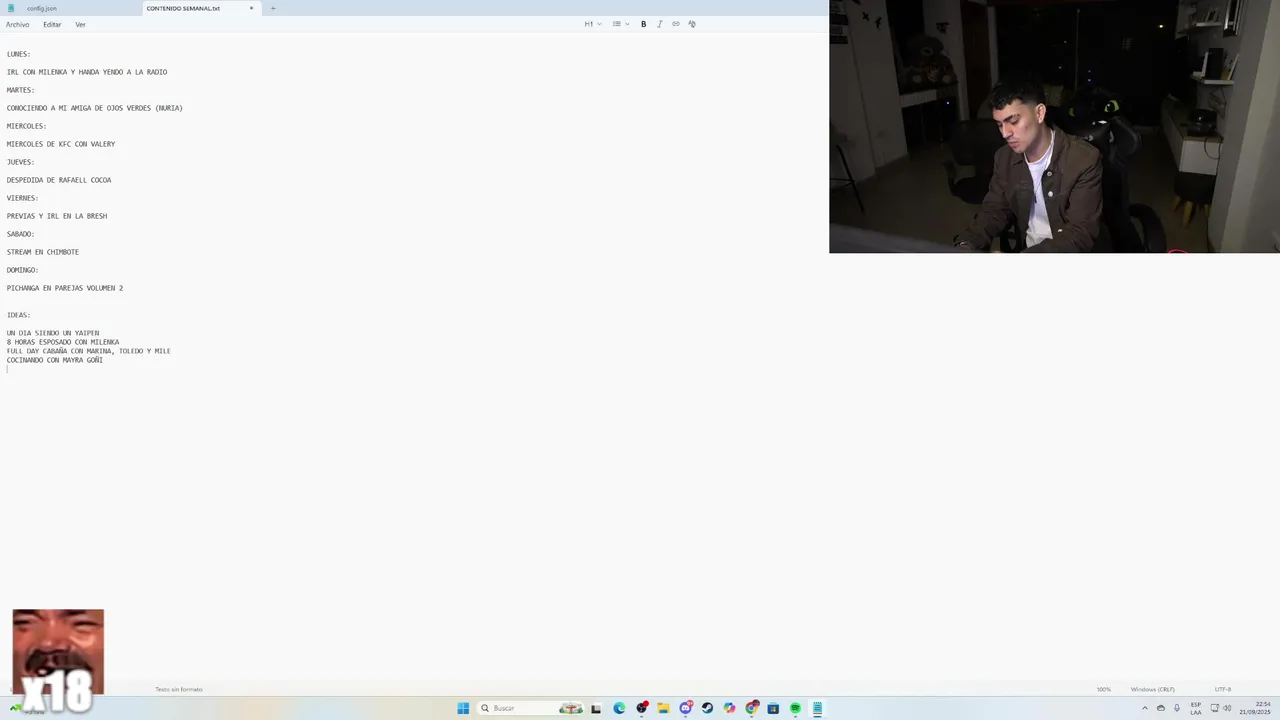The height and width of the screenshot is (720, 1280).
Task: Open the Windows Start menu
Action: coord(463,708)
